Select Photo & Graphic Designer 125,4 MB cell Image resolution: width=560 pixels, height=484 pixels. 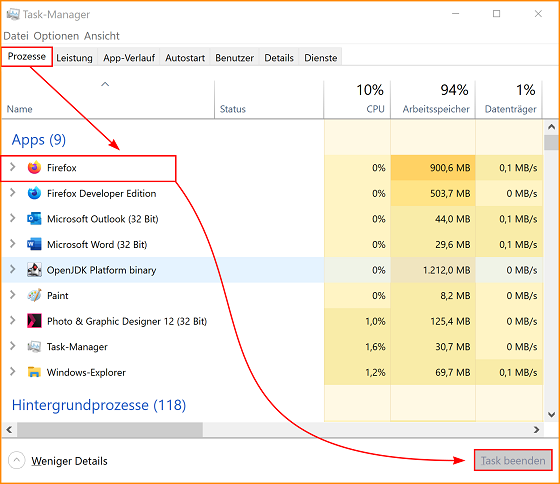point(433,321)
